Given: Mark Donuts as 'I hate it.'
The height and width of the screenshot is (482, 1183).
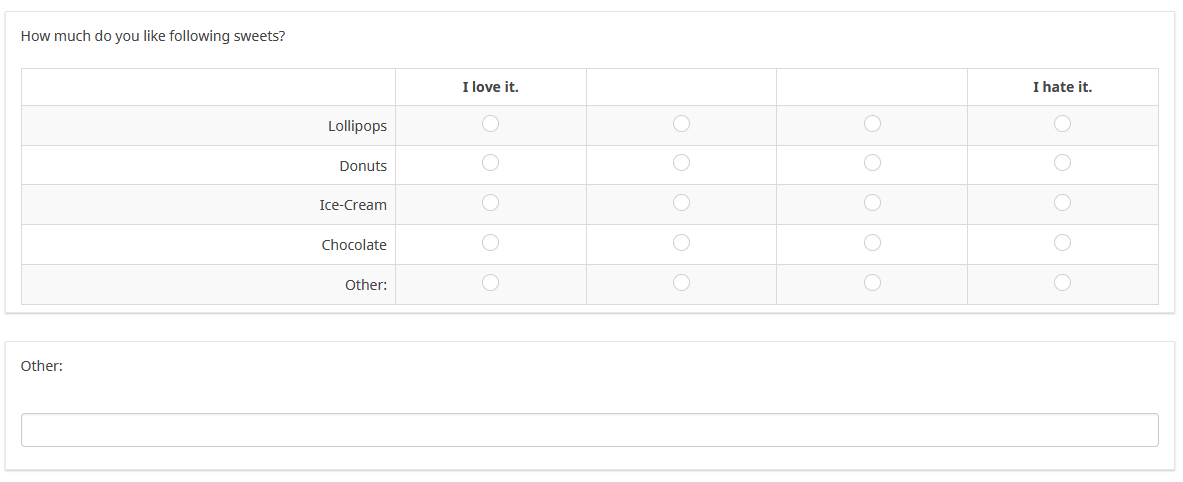Looking at the screenshot, I should pos(1062,163).
